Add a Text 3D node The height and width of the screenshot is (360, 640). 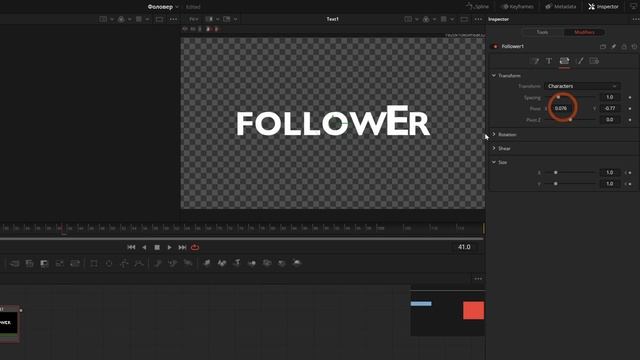(x=237, y=263)
